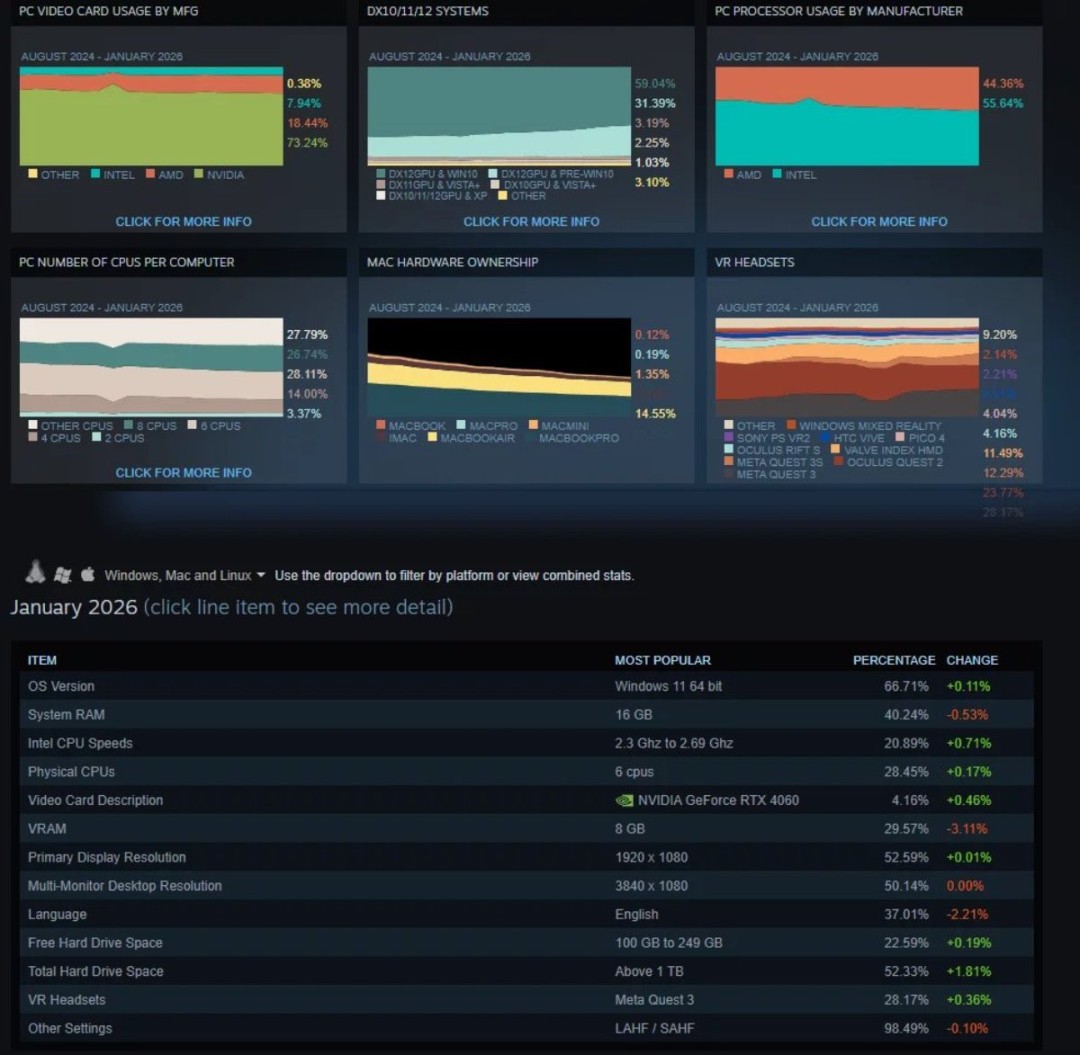Screen dimensions: 1080x1055
Task: Expand the System RAM line item
Action: coord(66,715)
